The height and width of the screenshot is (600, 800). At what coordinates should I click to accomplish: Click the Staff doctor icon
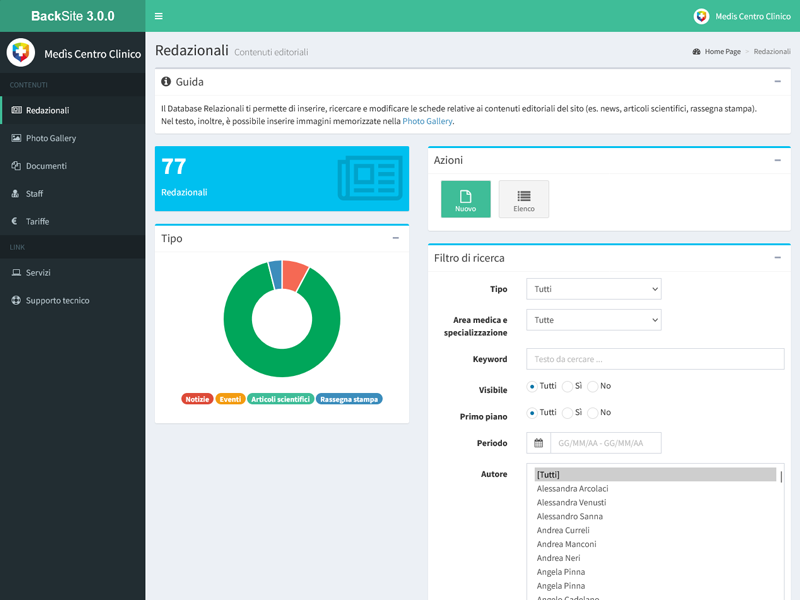pyautogui.click(x=15, y=193)
